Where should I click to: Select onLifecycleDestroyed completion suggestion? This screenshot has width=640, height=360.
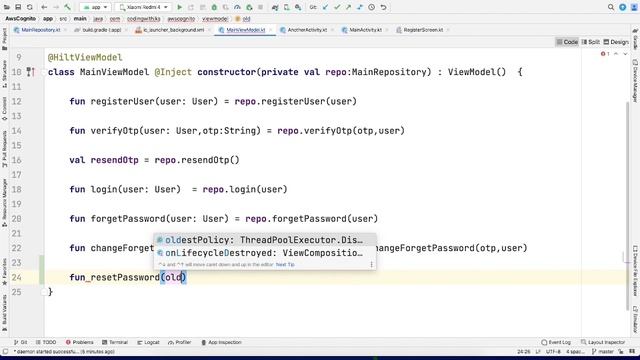pyautogui.click(x=265, y=253)
